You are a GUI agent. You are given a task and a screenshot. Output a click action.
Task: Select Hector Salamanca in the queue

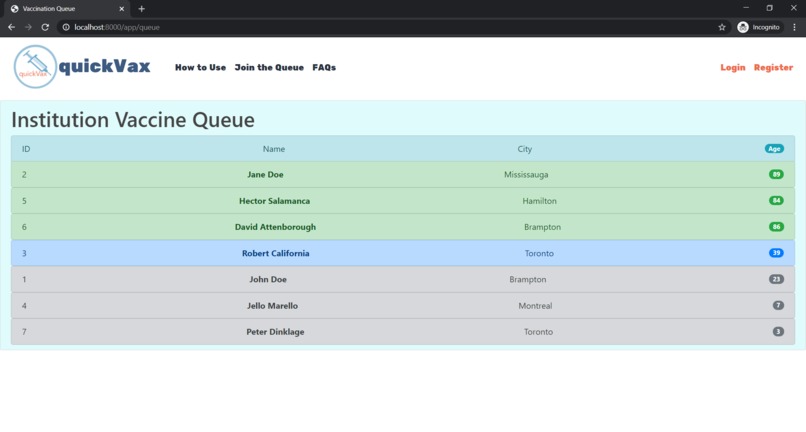274,201
